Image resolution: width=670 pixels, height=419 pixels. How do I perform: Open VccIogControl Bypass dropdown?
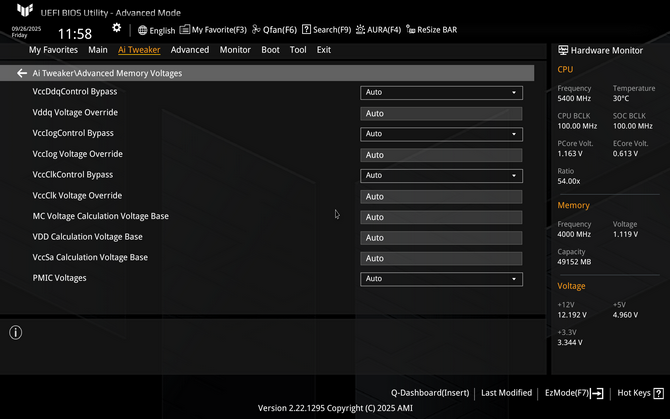coord(441,134)
